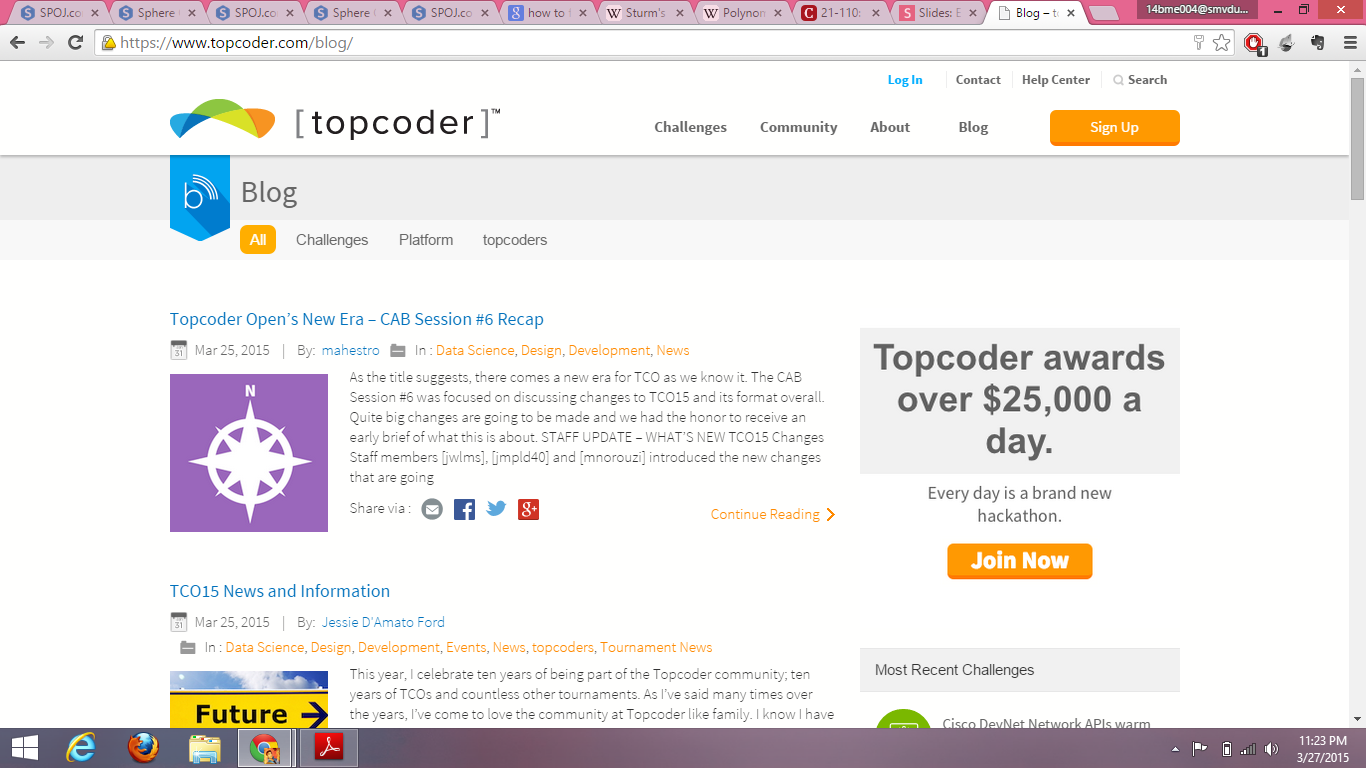Switch to the Slides tab
This screenshot has width=1366, height=768.
[x=939, y=13]
